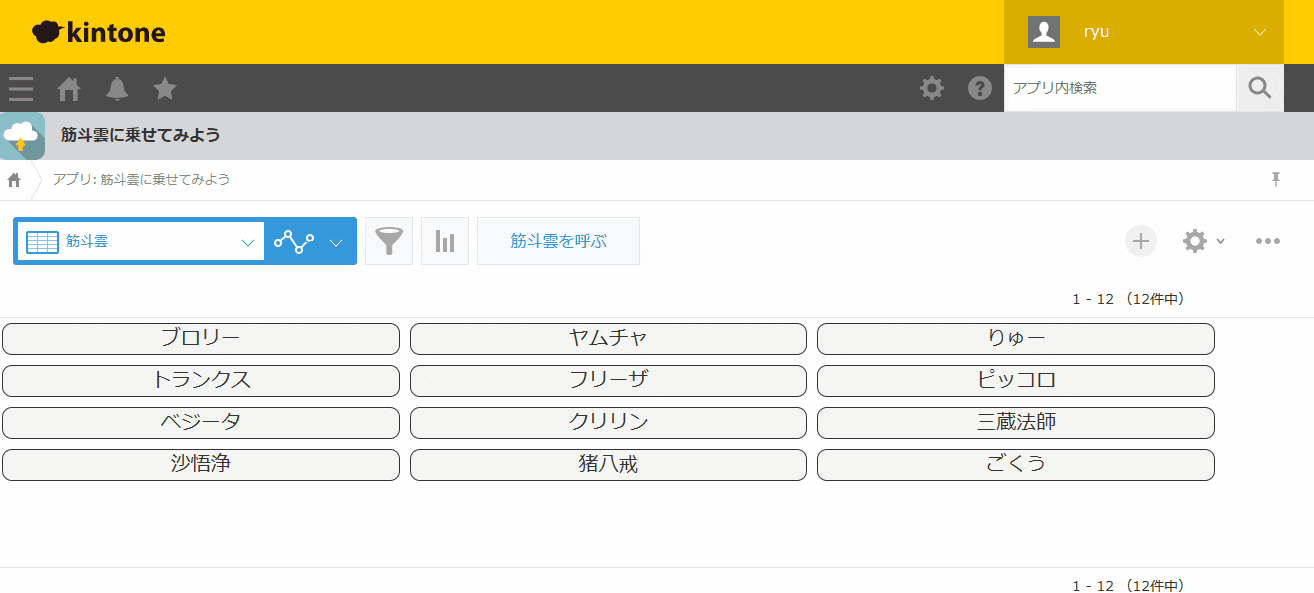This screenshot has height=593, width=1314.
Task: Select the ピッコロ record button
Action: click(x=1016, y=381)
